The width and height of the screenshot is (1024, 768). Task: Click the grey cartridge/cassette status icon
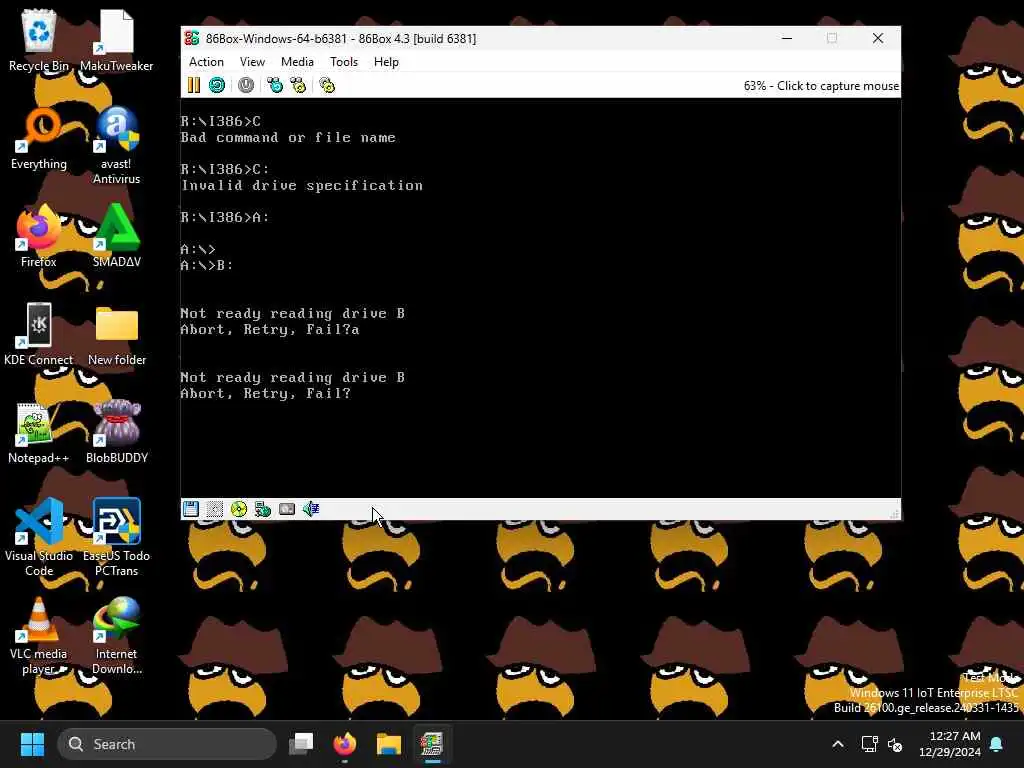[287, 509]
